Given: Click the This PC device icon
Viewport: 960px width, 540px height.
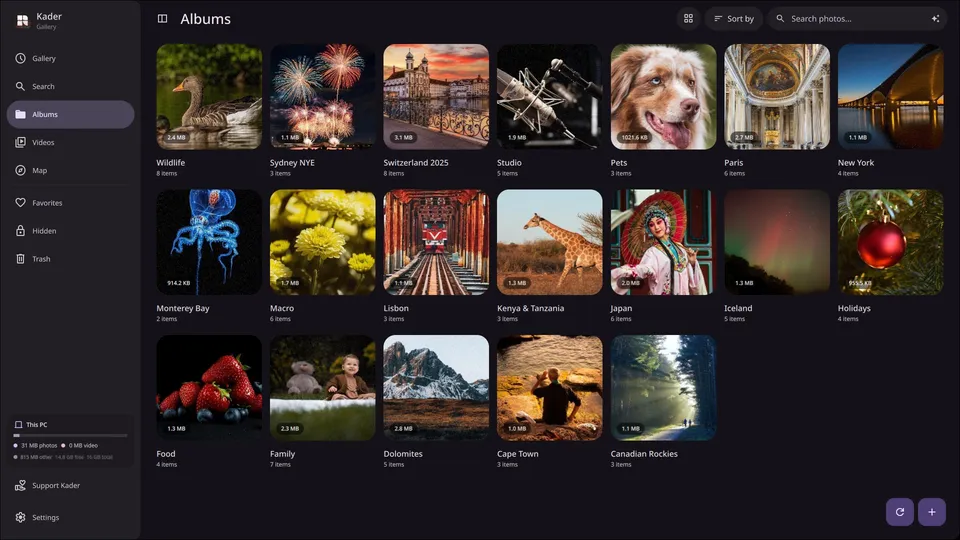Looking at the screenshot, I should [x=18, y=424].
